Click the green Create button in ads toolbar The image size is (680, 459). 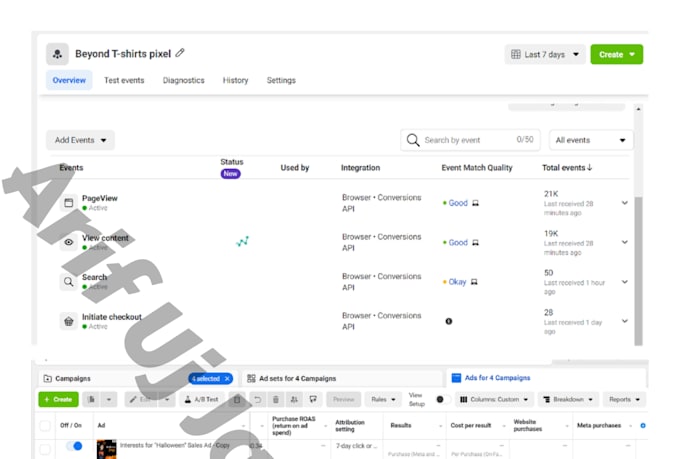click(59, 399)
